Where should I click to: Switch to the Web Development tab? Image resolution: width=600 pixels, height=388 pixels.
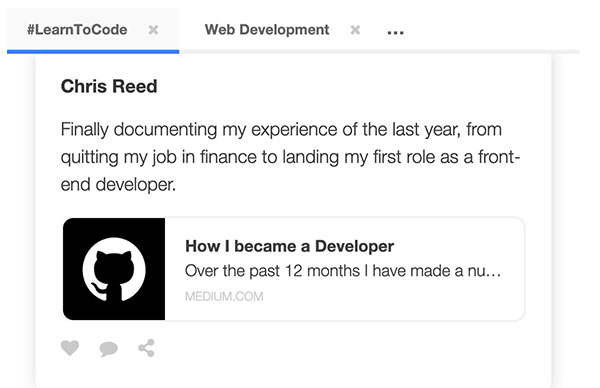point(267,30)
